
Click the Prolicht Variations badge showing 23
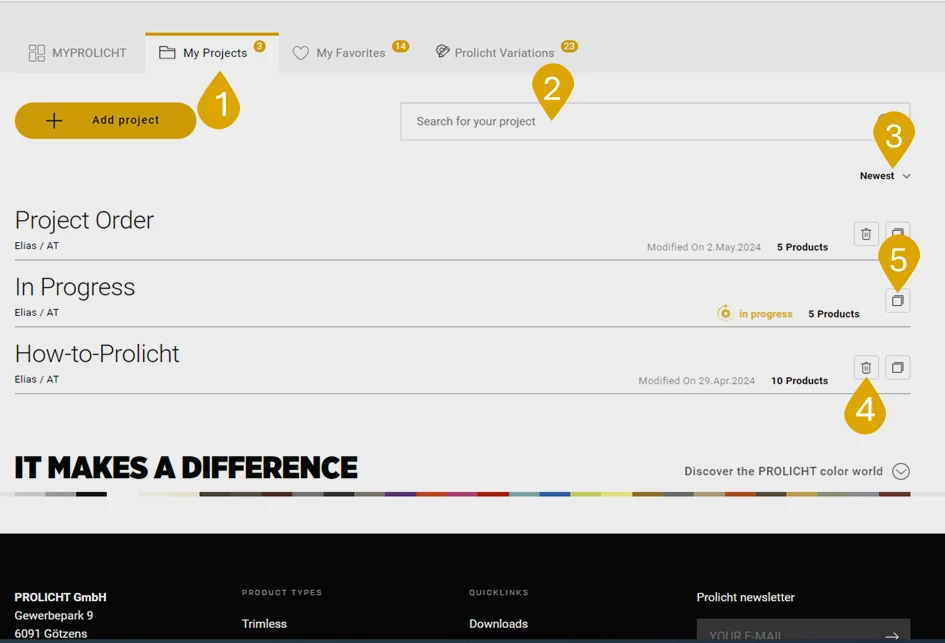[567, 44]
